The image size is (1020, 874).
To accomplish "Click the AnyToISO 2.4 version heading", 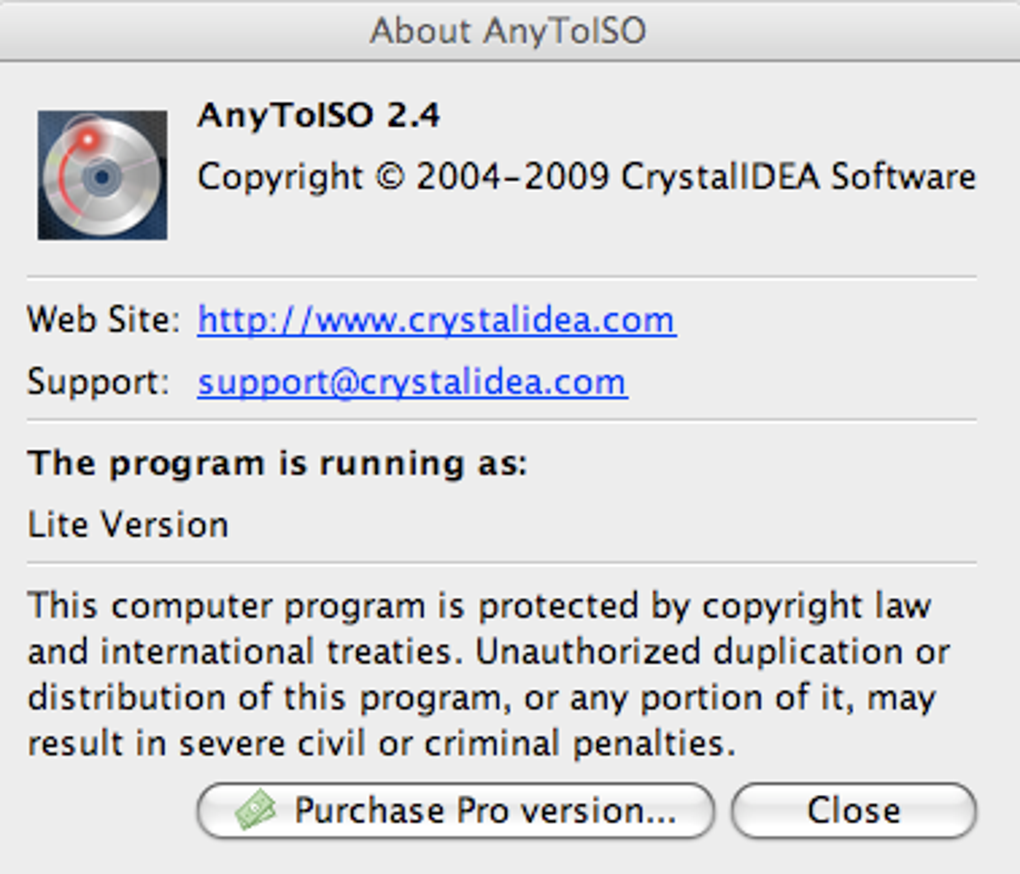I will tap(318, 116).
